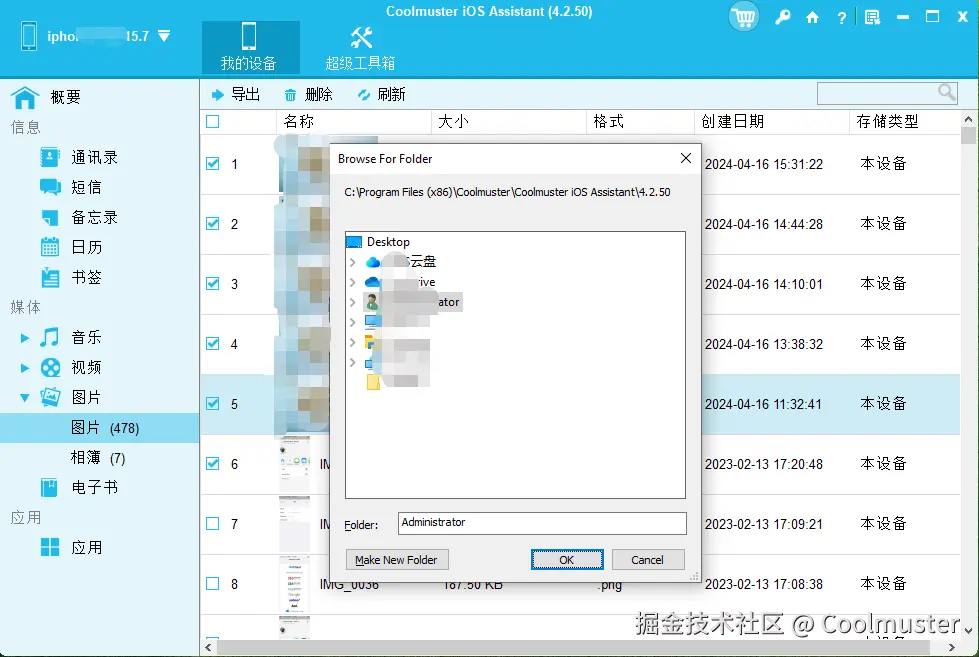Uncheck row 6 checkbox
This screenshot has width=979, height=657.
coord(212,463)
